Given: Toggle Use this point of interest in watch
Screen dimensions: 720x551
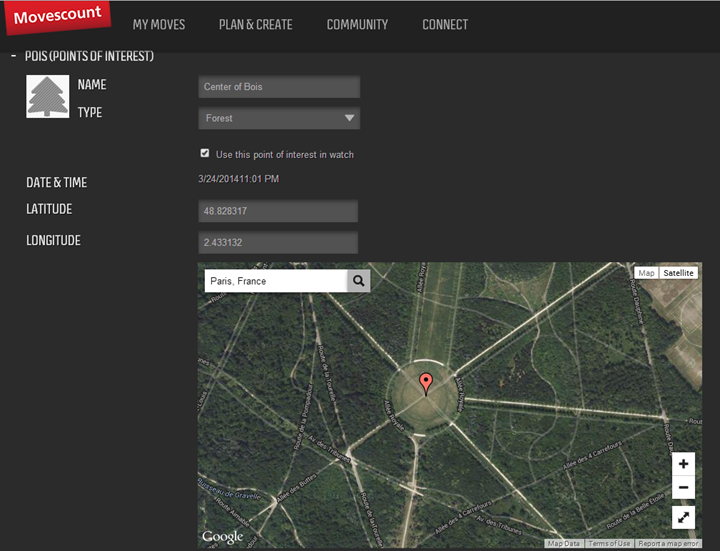Looking at the screenshot, I should click(205, 153).
